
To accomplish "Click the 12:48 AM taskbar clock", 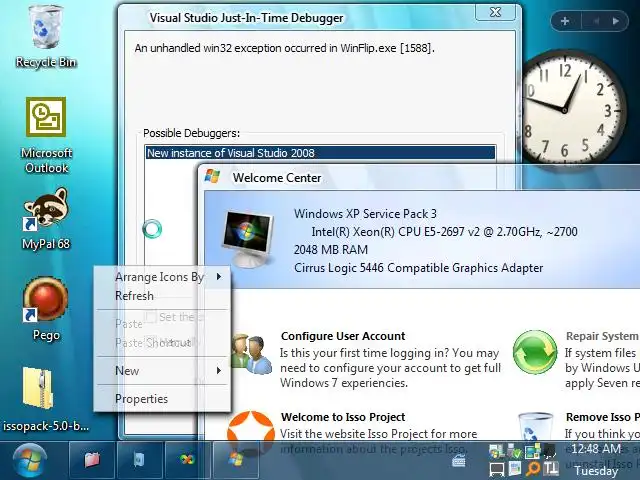I will tap(596, 449).
